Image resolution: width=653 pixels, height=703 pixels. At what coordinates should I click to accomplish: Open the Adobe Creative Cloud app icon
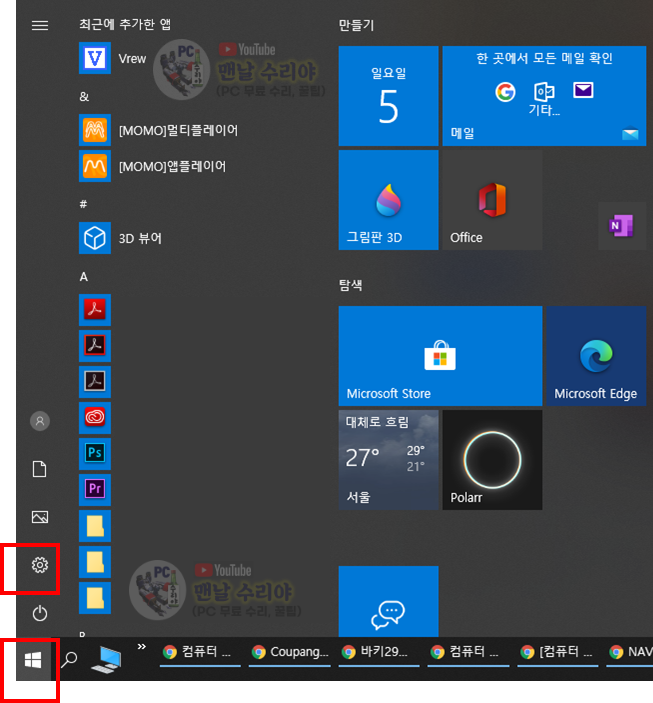click(x=95, y=417)
